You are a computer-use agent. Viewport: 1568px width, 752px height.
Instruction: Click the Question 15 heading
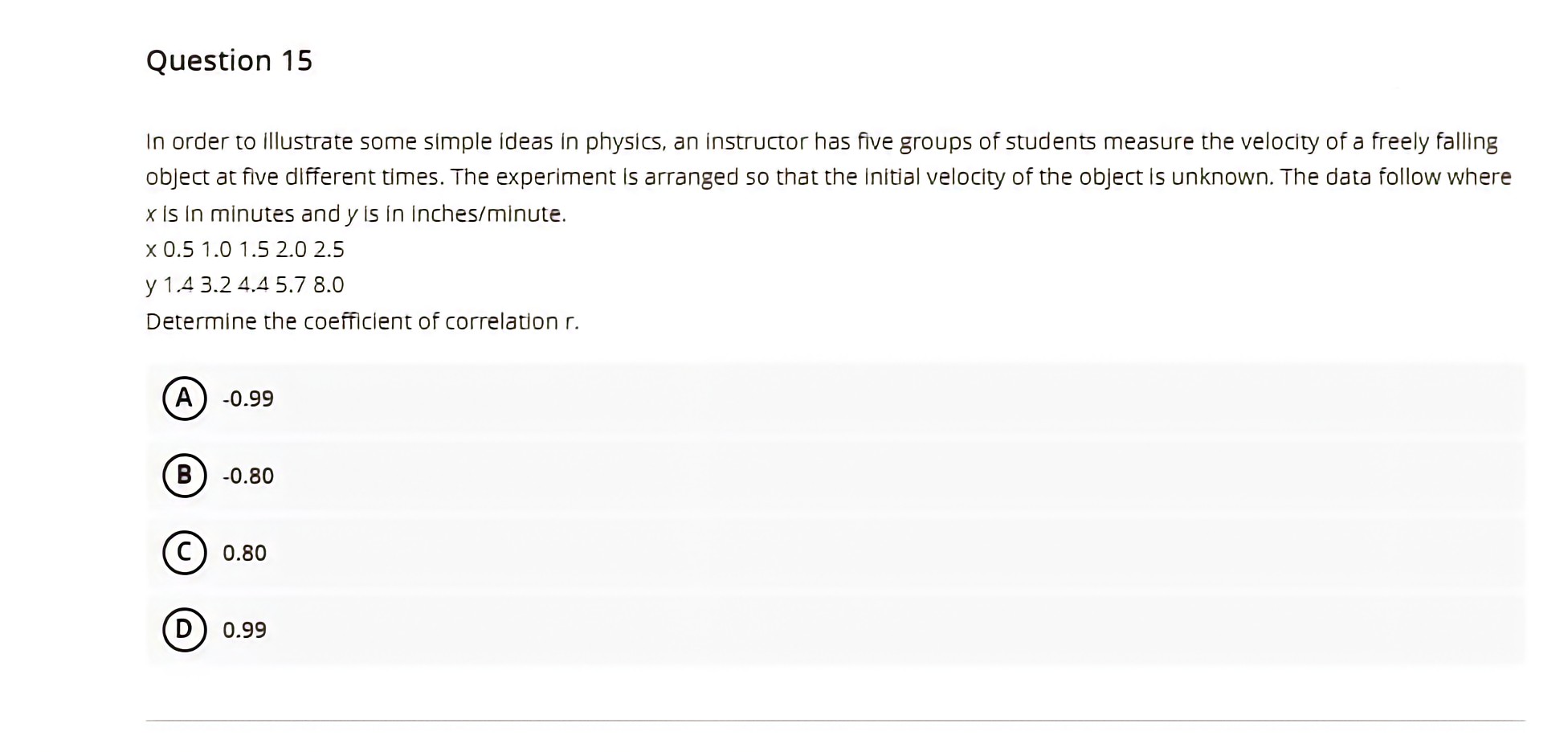pos(230,59)
